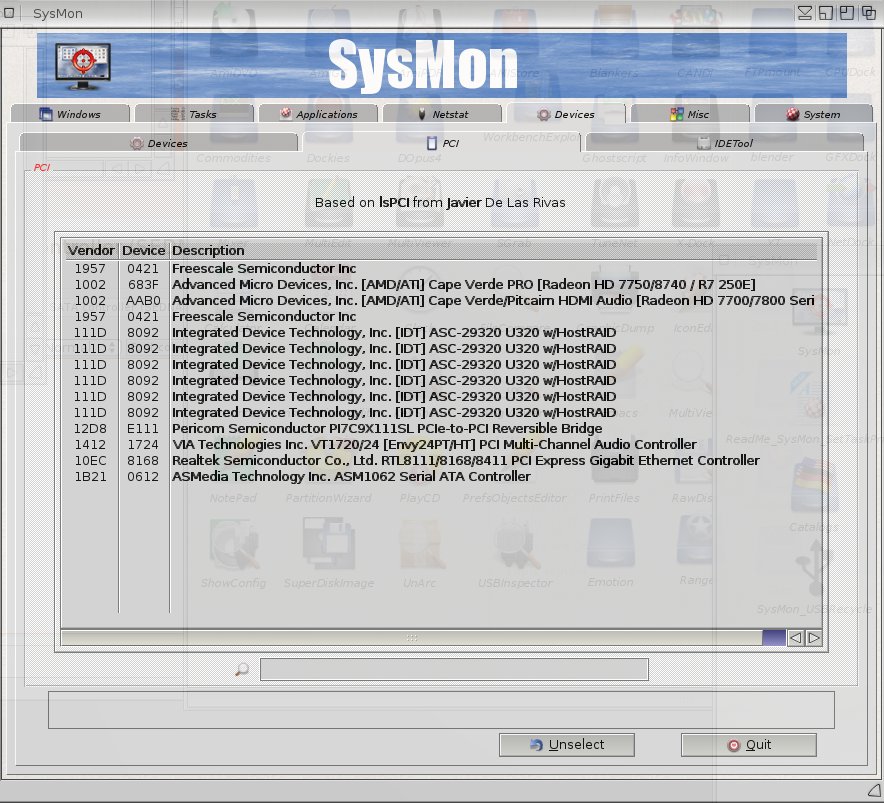Viewport: 884px width, 803px height.
Task: Click the Misc tab colorful icon
Action: 677,114
